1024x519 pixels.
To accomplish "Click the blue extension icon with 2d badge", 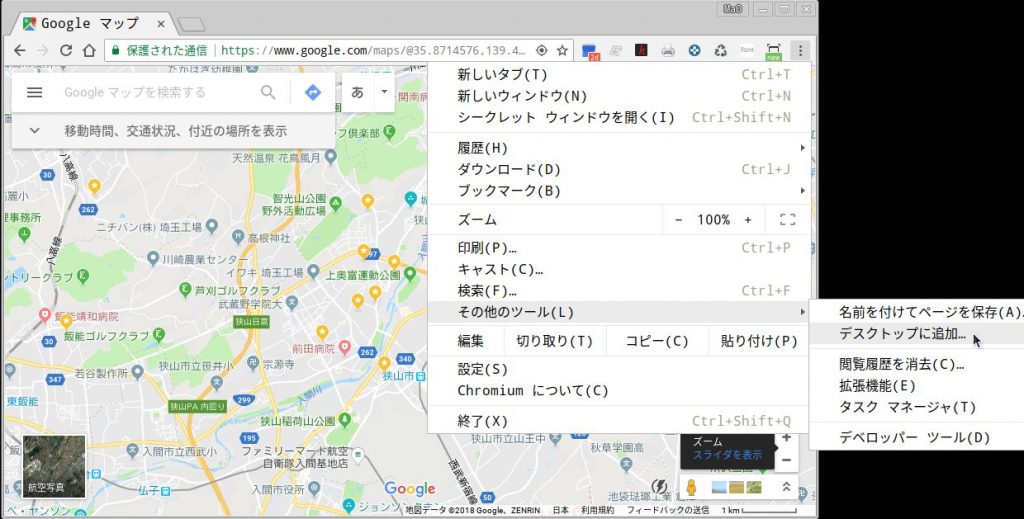I will (590, 51).
